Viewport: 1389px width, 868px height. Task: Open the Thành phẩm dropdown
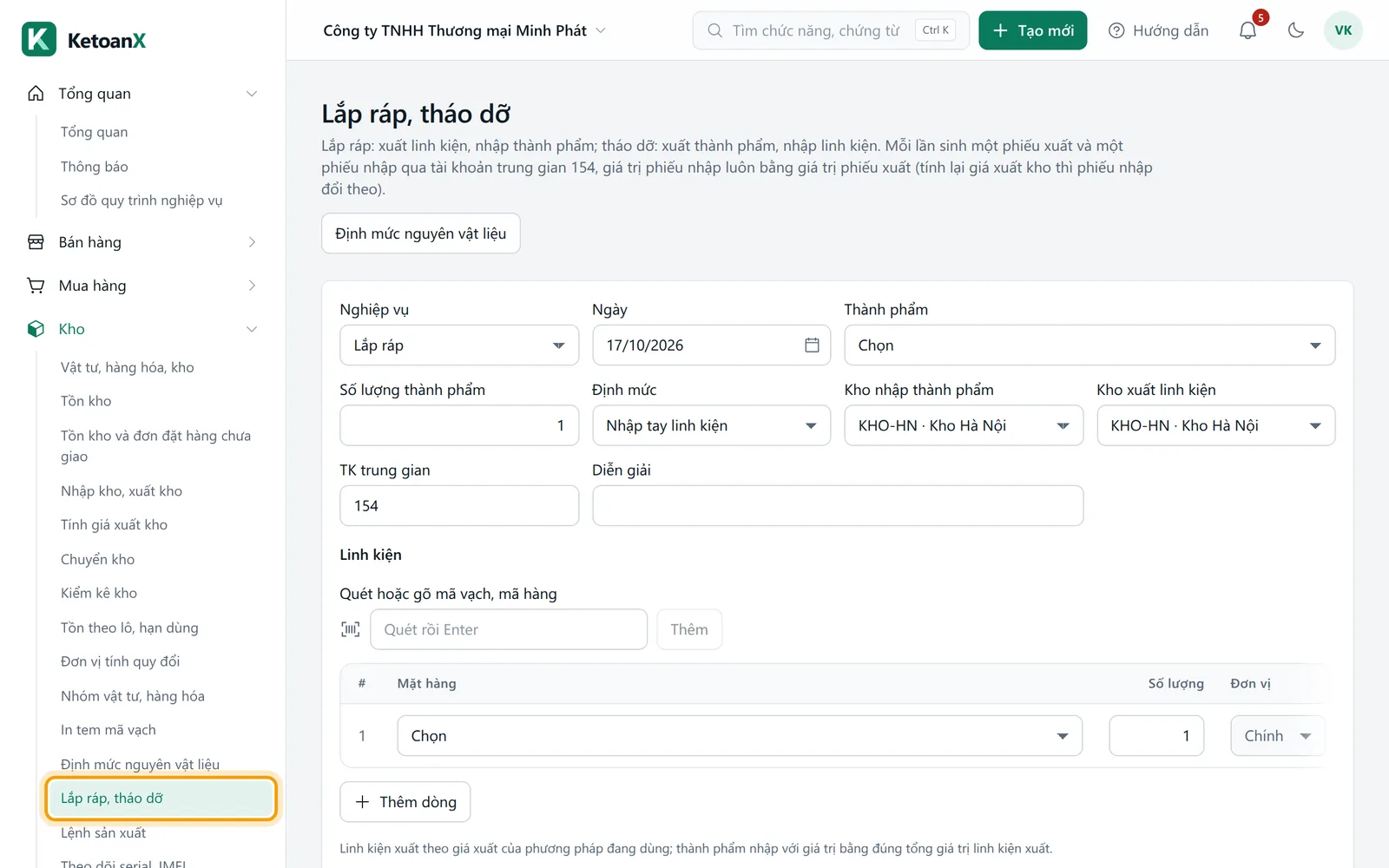click(1089, 345)
